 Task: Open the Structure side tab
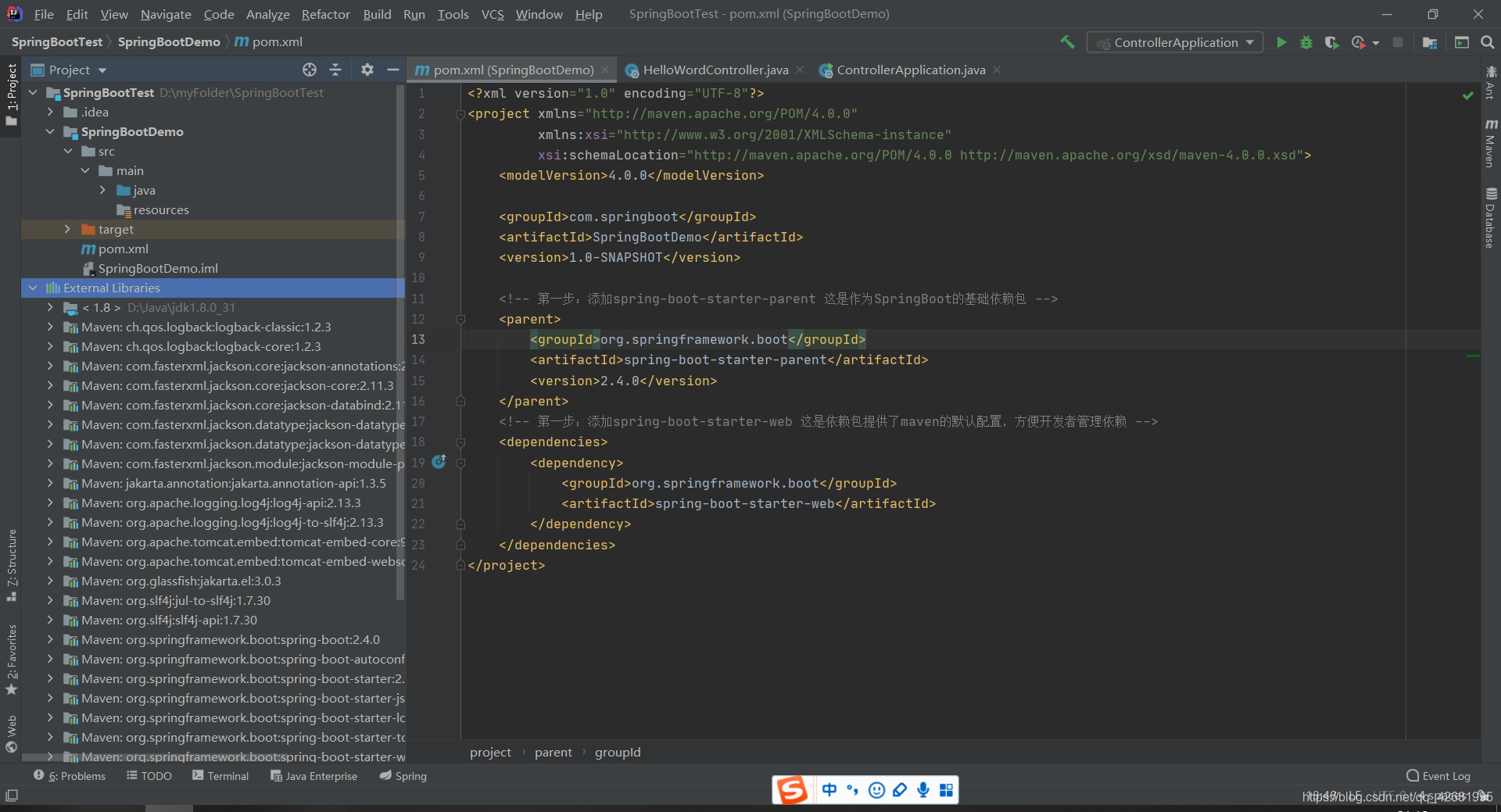click(11, 564)
